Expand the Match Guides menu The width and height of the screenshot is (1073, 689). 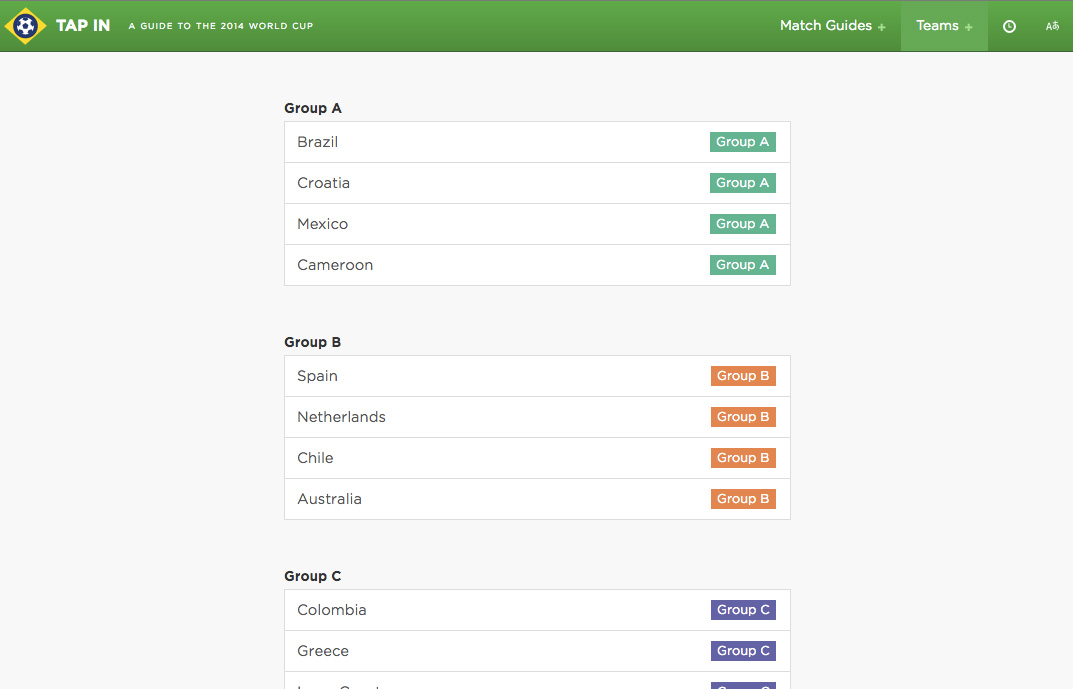click(832, 26)
